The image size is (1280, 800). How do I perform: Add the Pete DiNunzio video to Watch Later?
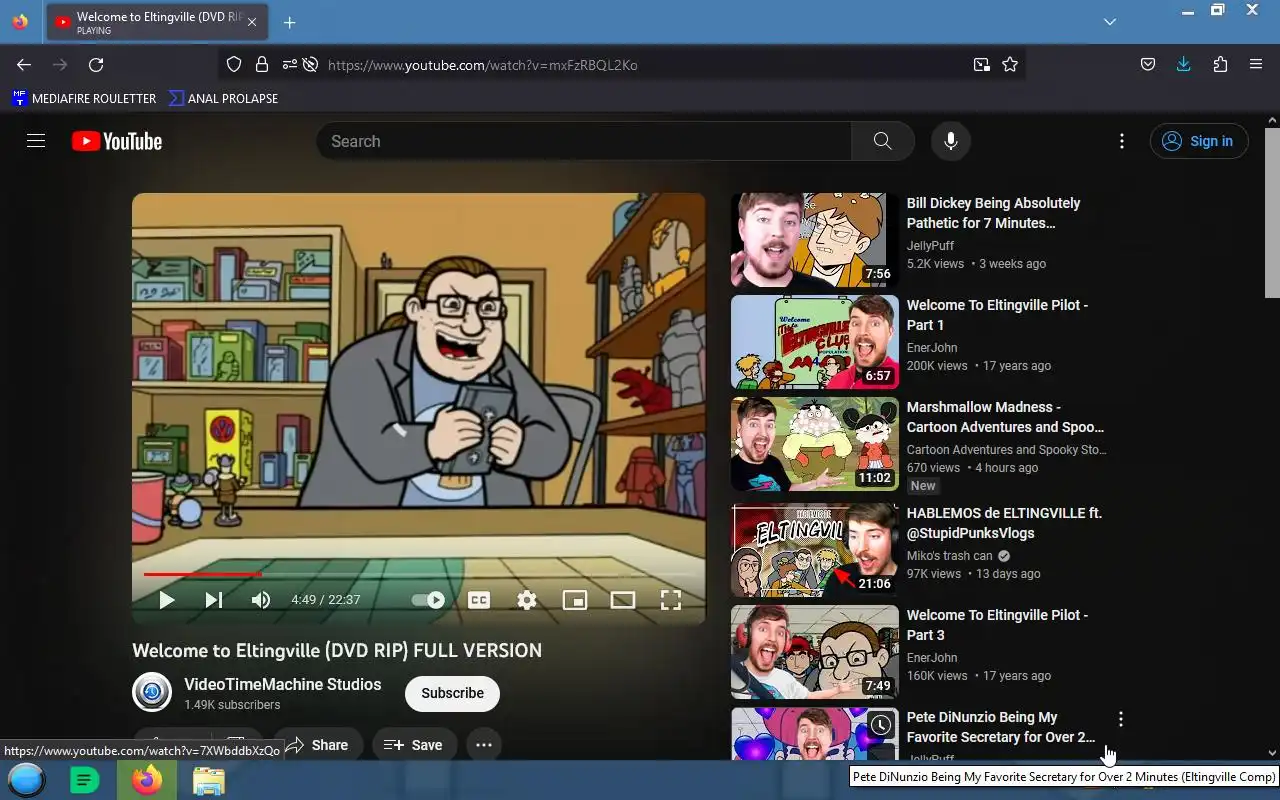point(880,725)
